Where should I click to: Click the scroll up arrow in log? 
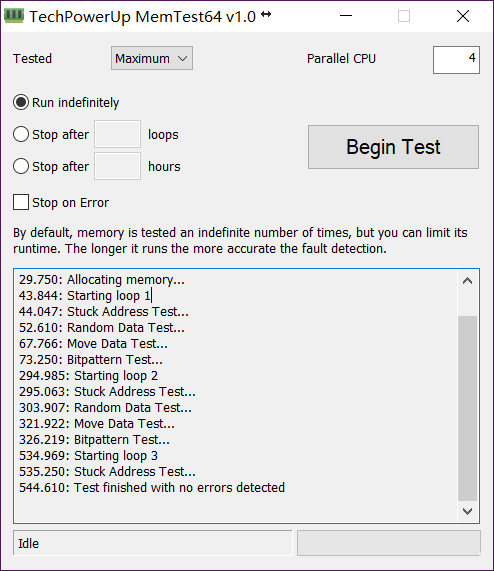[467, 281]
